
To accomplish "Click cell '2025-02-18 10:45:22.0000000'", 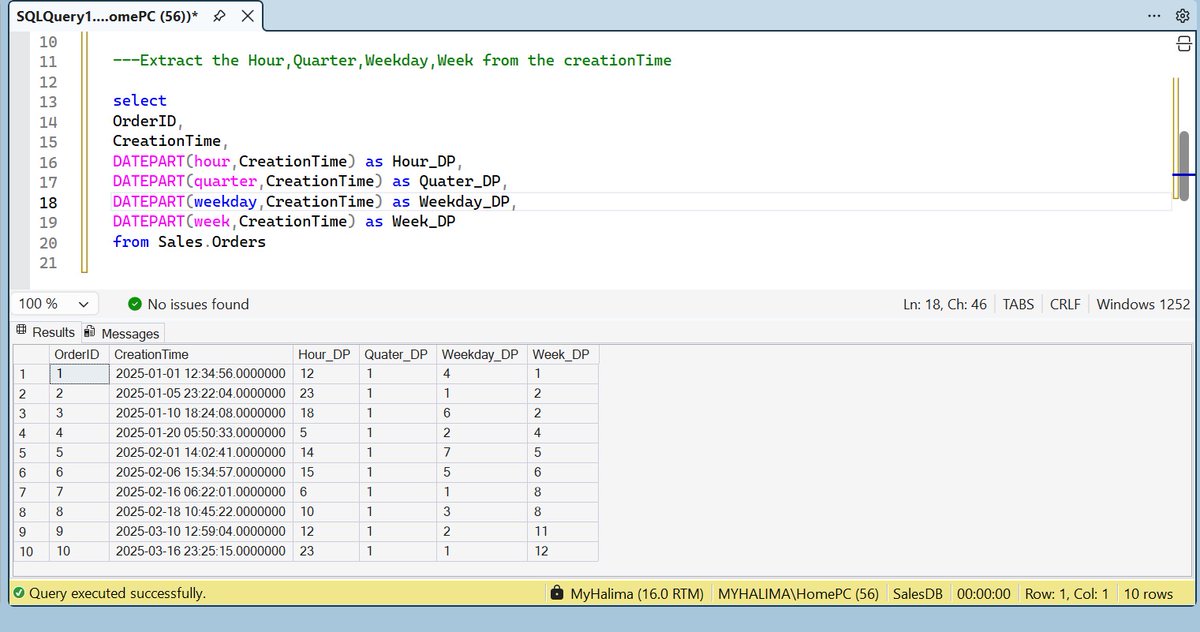I will click(200, 511).
